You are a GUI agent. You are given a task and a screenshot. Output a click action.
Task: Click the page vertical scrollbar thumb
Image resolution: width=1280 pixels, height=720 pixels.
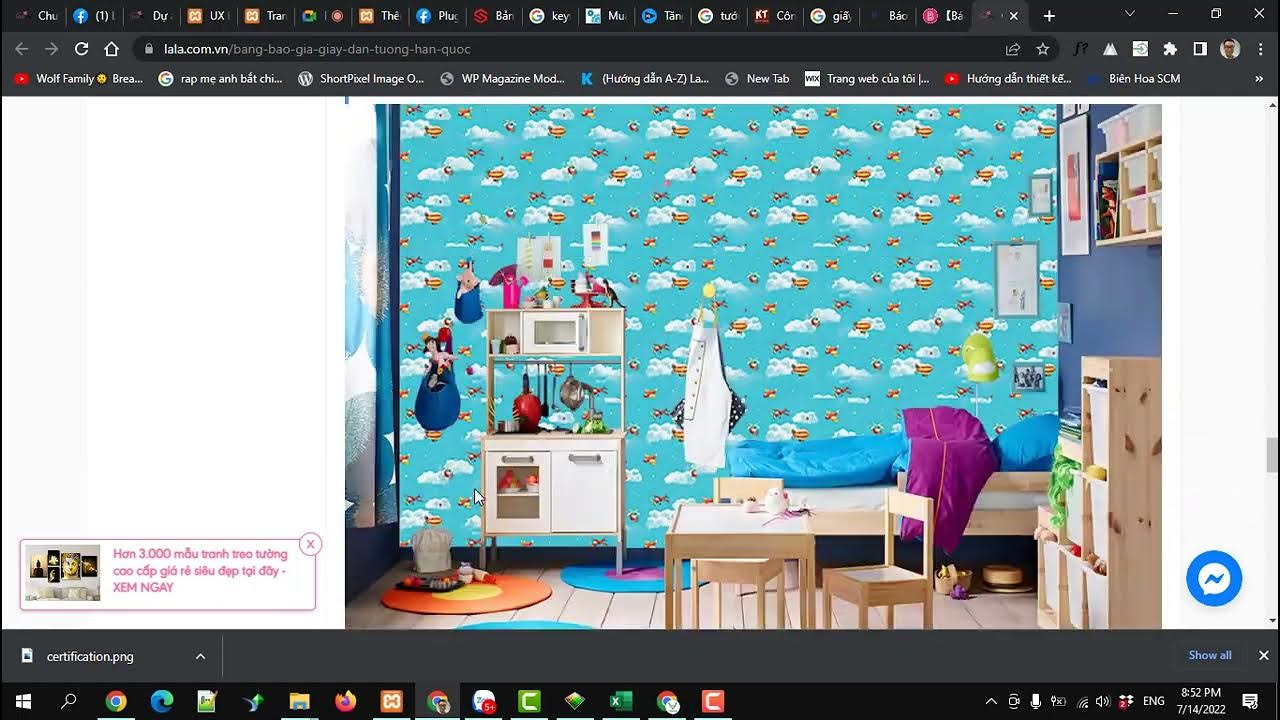[1272, 455]
